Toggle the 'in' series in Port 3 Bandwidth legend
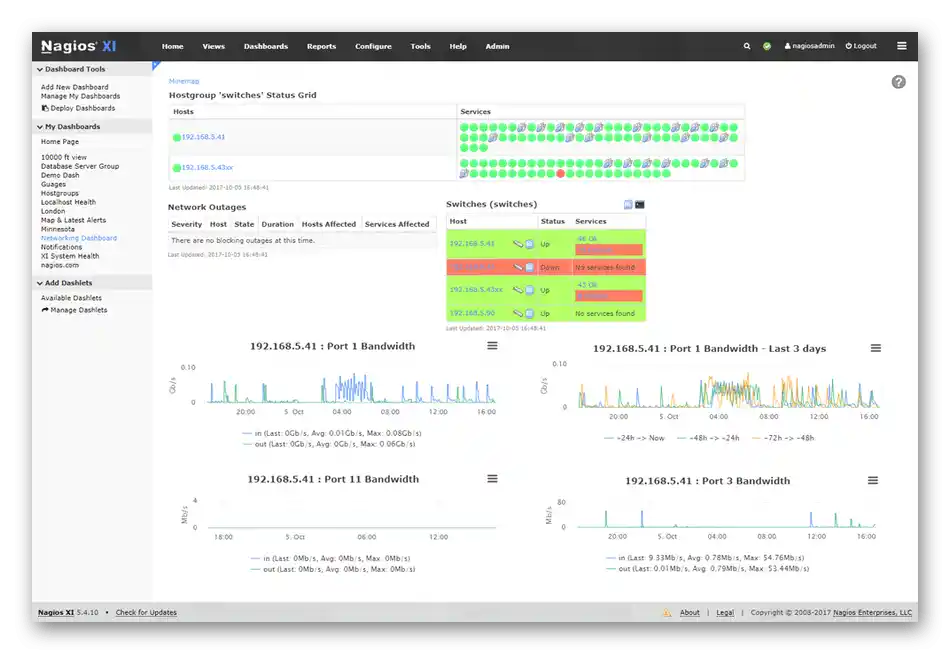Viewport: 950px width, 654px height. [x=705, y=557]
